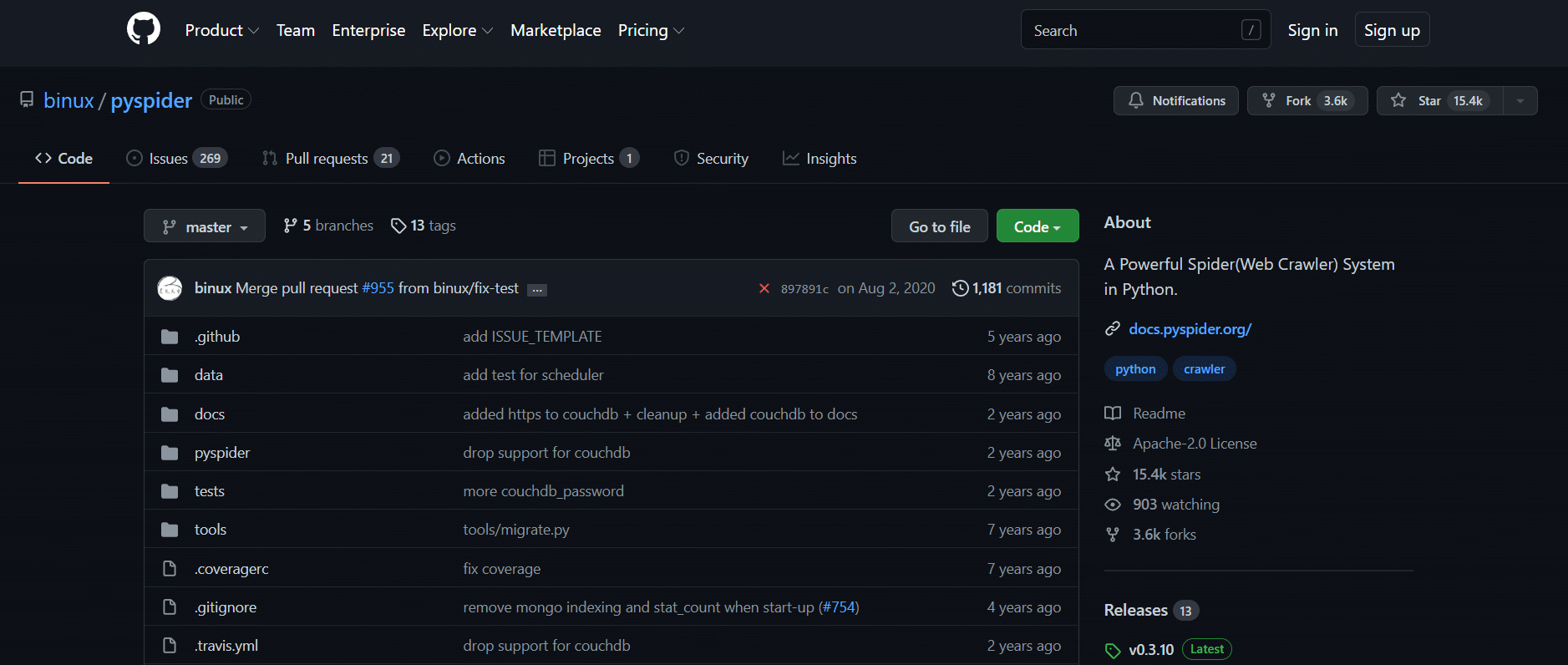This screenshot has height=665, width=1568.
Task: Click the Notifications bell icon
Action: 1136,100
